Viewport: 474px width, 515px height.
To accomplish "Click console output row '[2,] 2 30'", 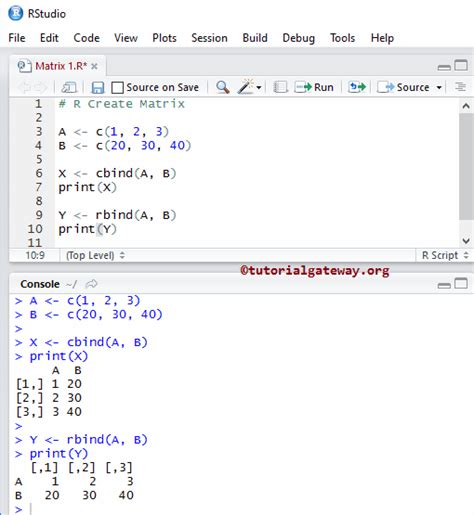I will pos(49,398).
